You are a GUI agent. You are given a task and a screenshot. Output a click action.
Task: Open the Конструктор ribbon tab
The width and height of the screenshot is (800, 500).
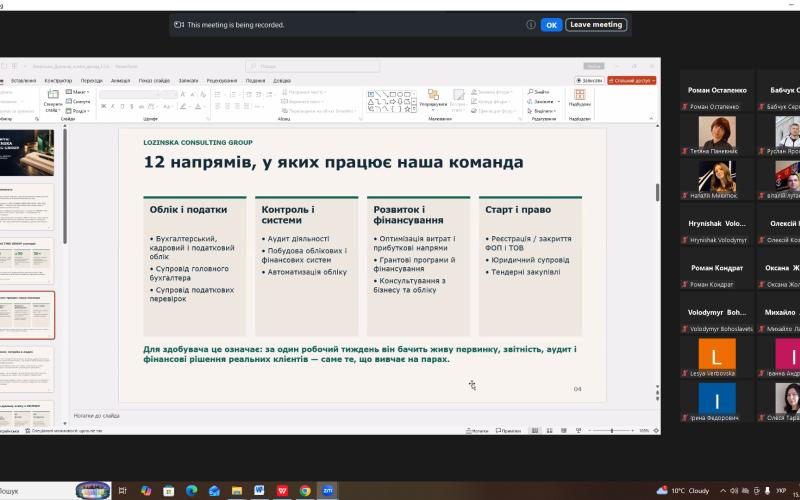pos(58,81)
